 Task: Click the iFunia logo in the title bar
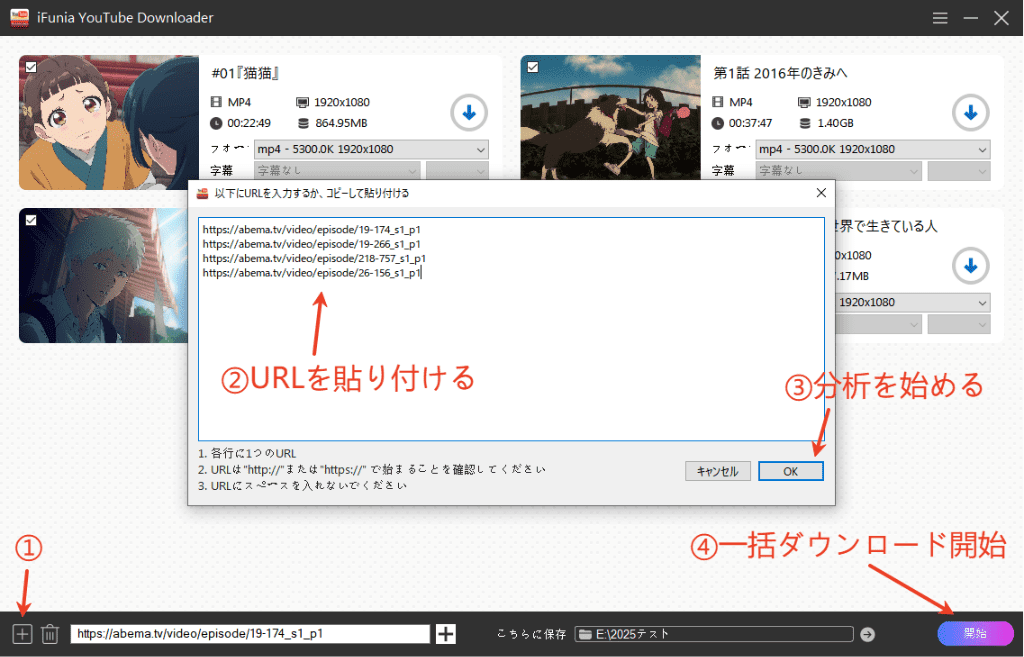pyautogui.click(x=18, y=17)
